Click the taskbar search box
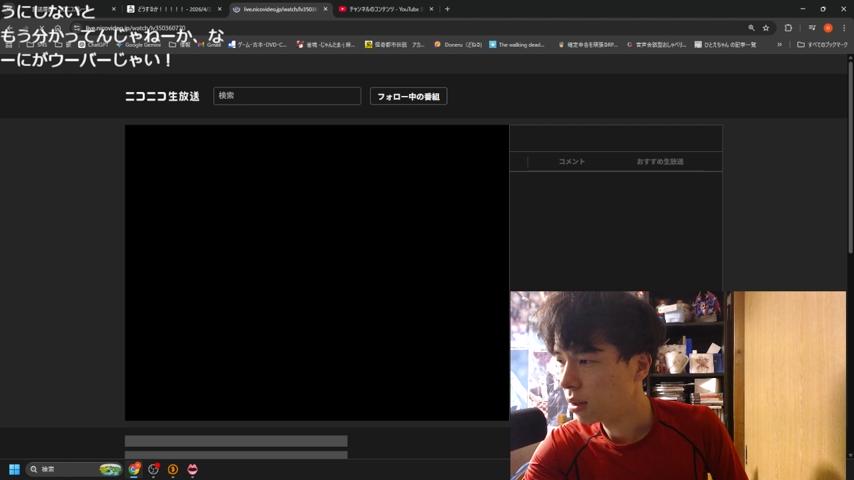The height and width of the screenshot is (480, 854). click(x=73, y=469)
